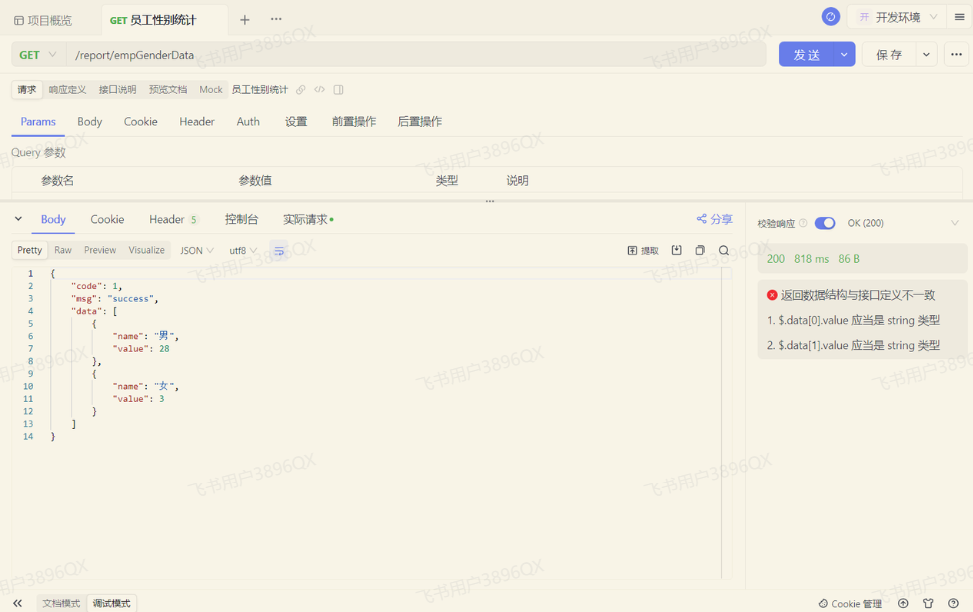Open the 设置 settings tab
This screenshot has width=973, height=612.
pyautogui.click(x=296, y=122)
